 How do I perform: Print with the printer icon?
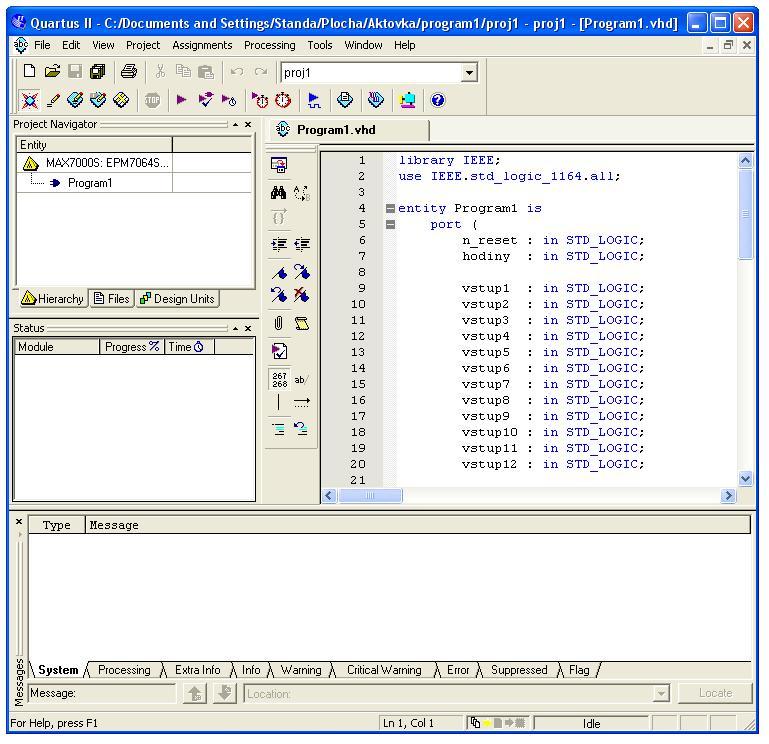click(129, 72)
